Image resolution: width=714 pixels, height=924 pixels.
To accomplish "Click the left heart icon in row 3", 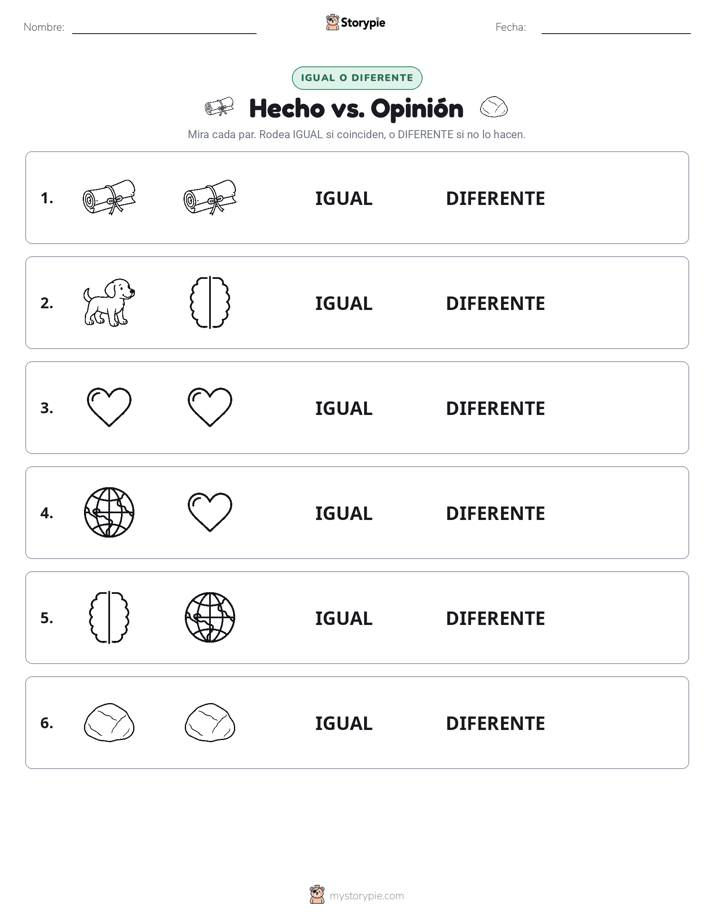I will 109,407.
